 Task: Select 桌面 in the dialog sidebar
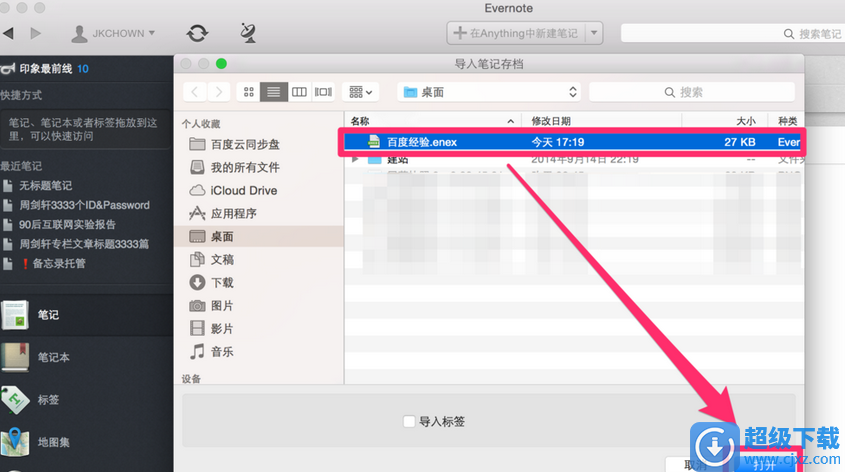pyautogui.click(x=259, y=237)
